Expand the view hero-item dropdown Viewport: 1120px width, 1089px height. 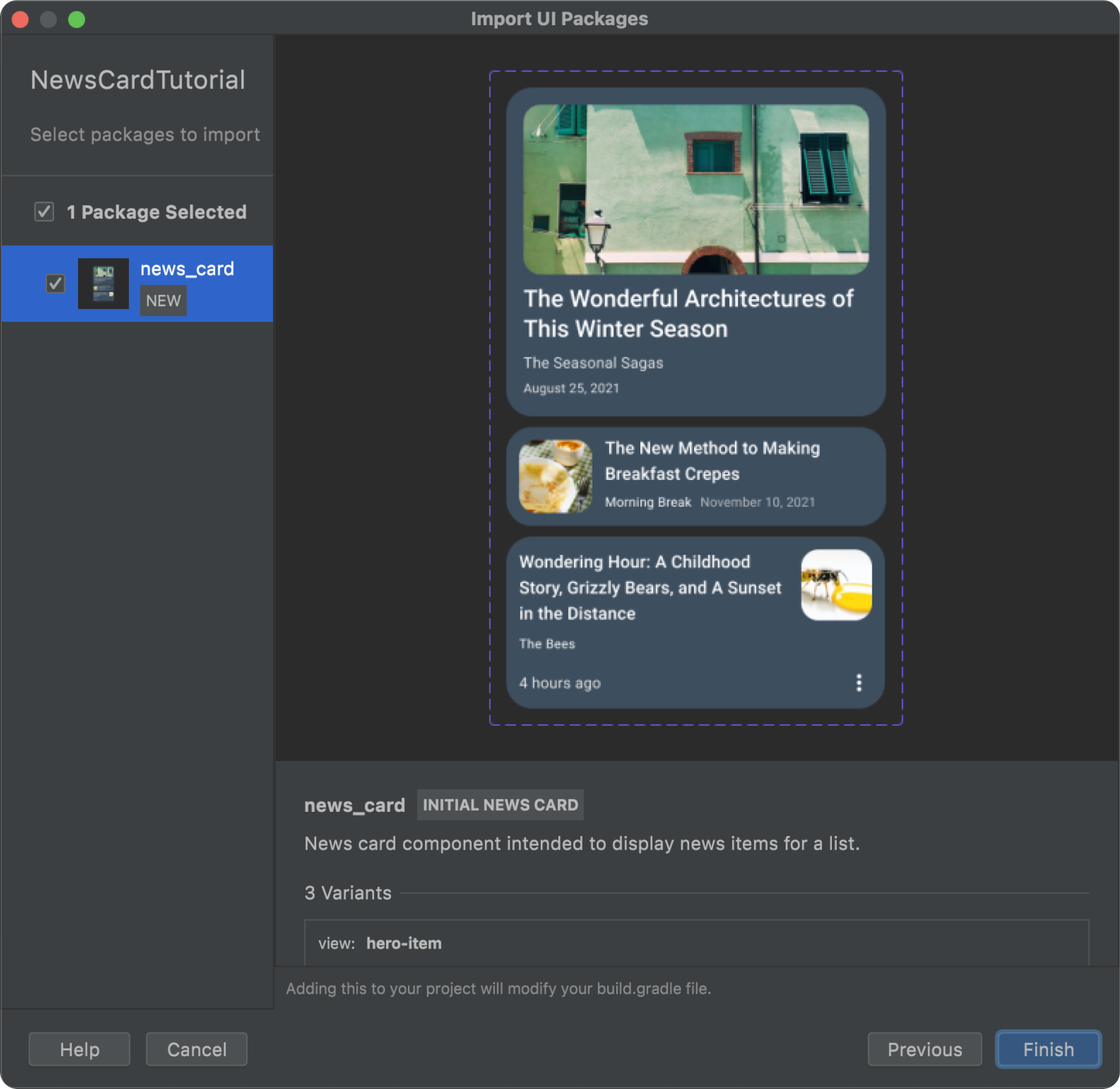point(697,943)
